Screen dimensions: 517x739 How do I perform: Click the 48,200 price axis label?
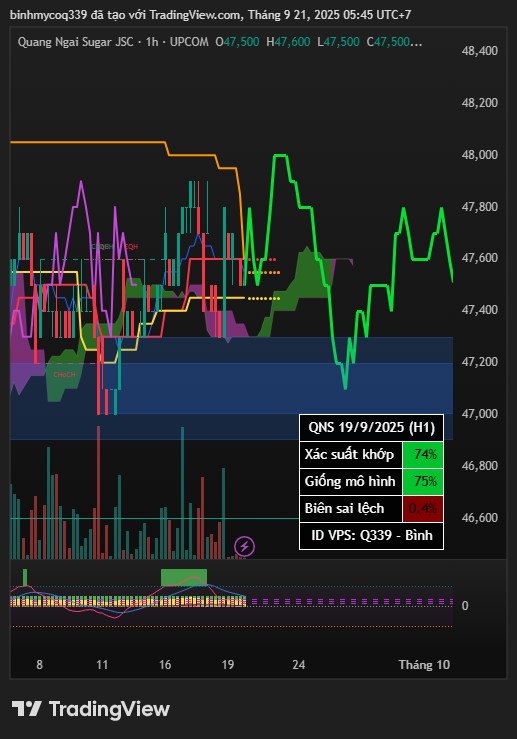(x=479, y=103)
